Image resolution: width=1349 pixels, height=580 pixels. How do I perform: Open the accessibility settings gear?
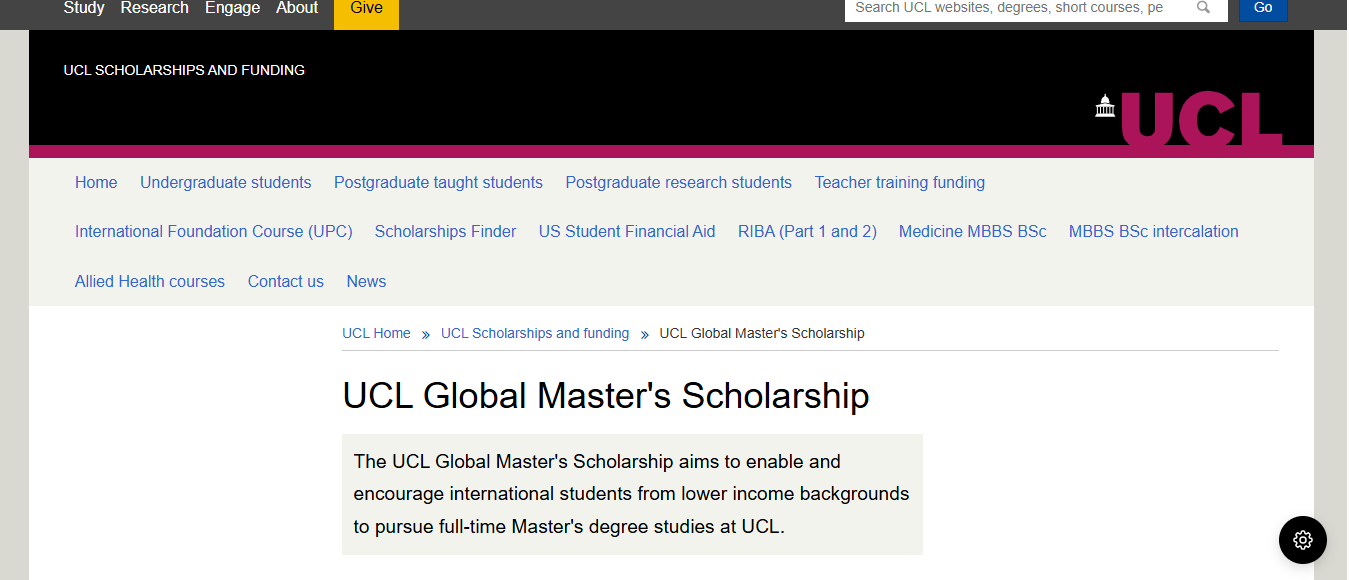tap(1302, 540)
